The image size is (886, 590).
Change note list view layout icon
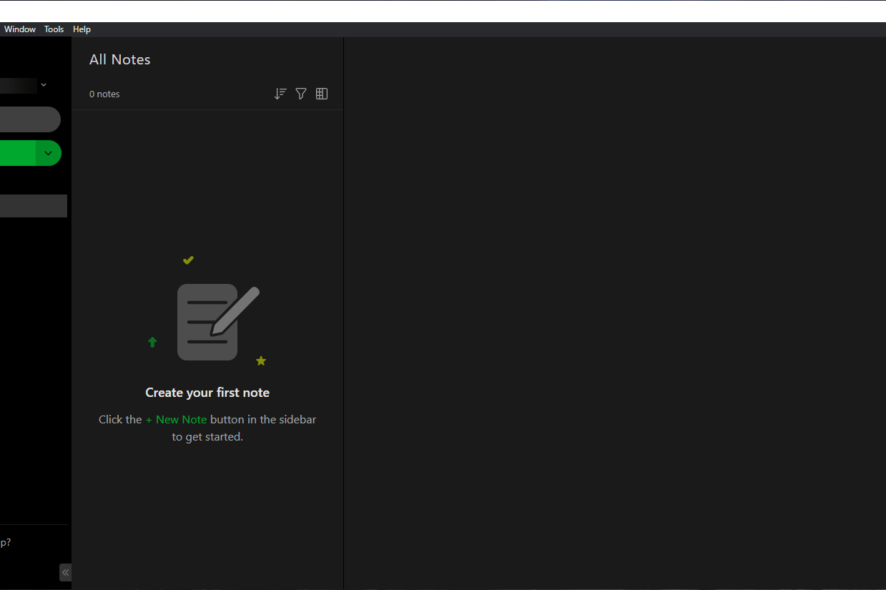(x=322, y=94)
